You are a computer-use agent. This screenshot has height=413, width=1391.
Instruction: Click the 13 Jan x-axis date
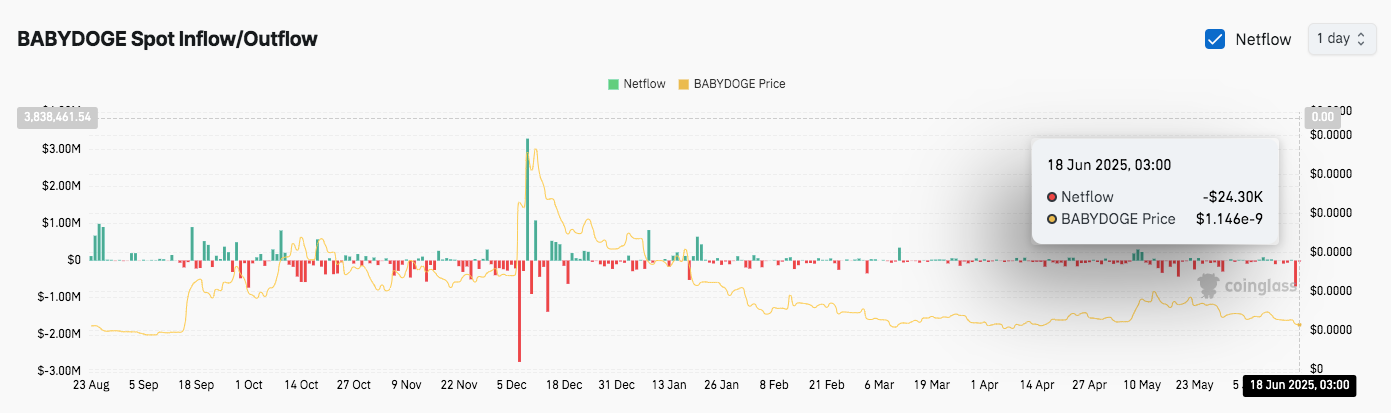670,384
